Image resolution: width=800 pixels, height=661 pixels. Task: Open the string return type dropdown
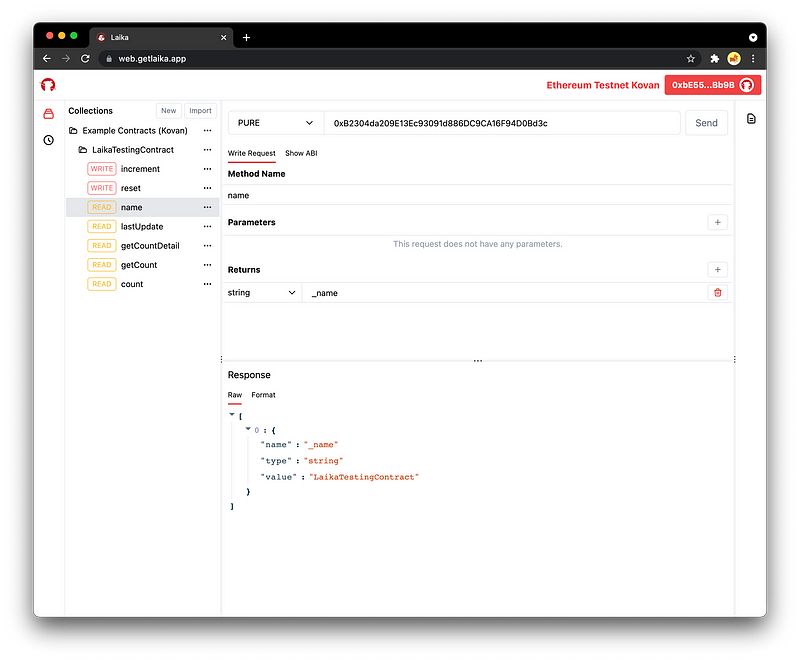[264, 293]
